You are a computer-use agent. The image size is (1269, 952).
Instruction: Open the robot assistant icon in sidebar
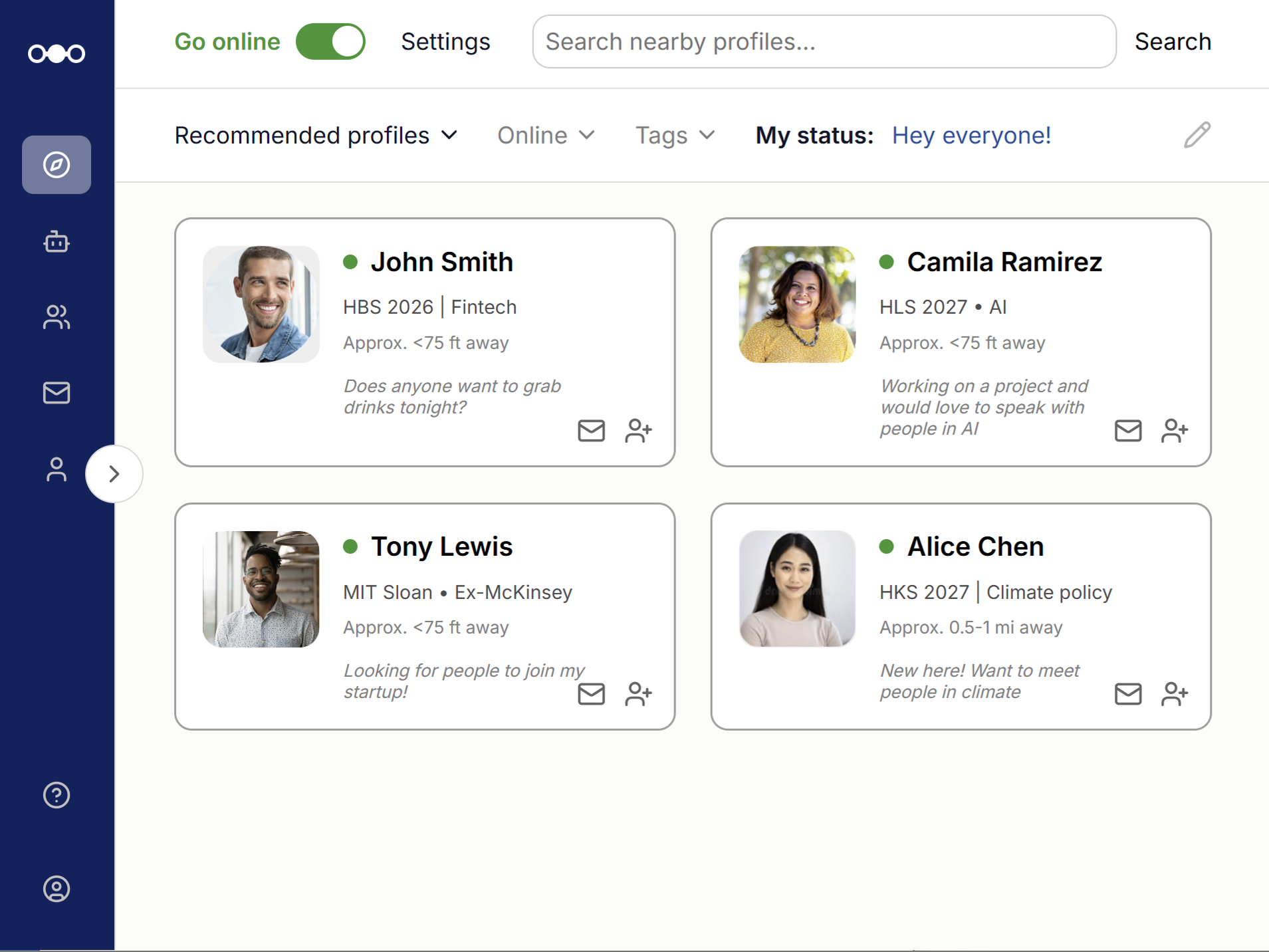coord(57,241)
